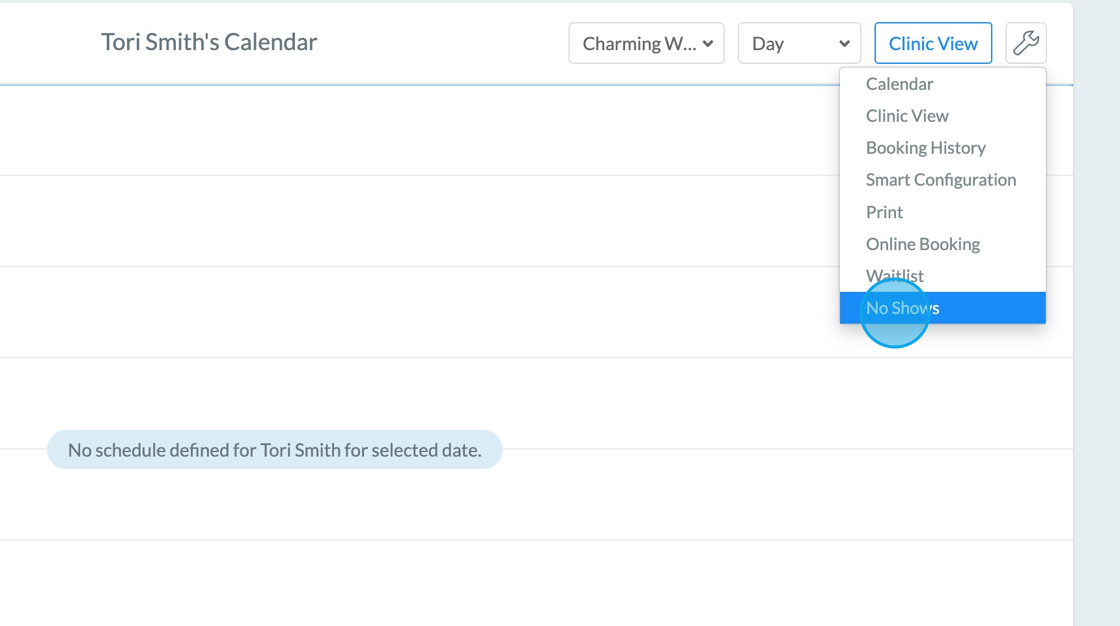
Task: Click the gray margin right of the calendar
Action: [1096, 400]
